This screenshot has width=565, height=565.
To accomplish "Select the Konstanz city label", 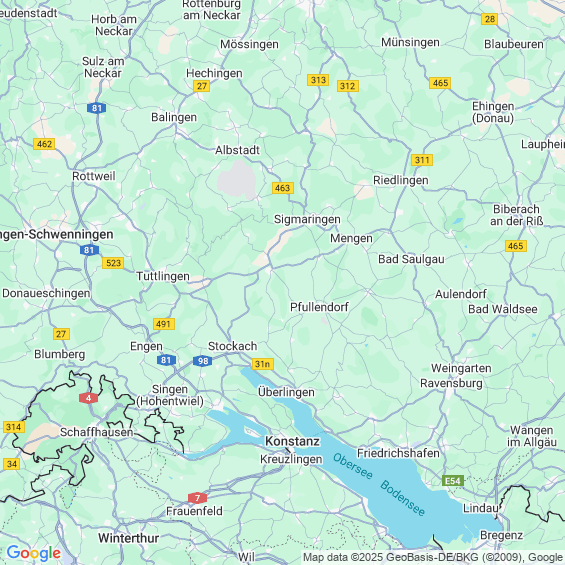I will [x=292, y=441].
